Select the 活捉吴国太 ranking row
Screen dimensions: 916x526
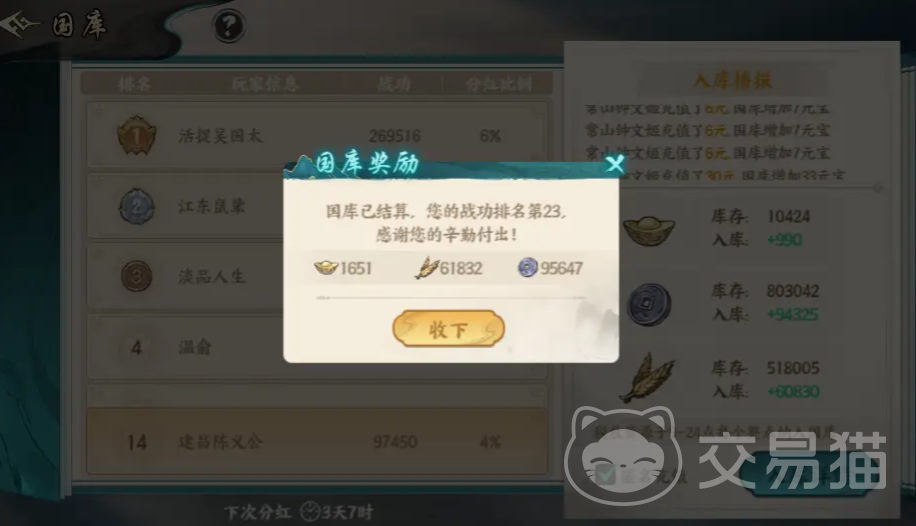pyautogui.click(x=317, y=135)
